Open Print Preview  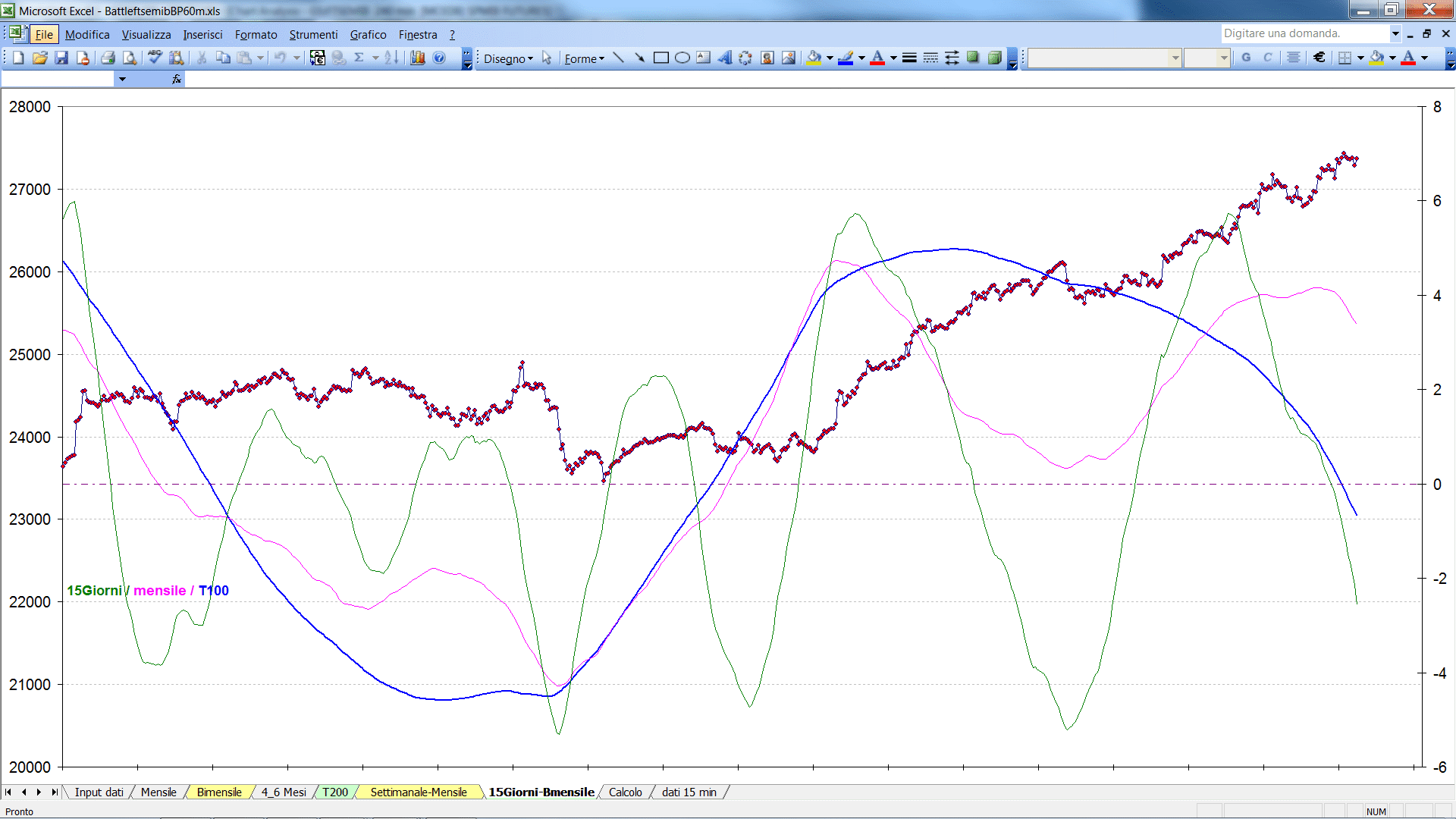130,58
